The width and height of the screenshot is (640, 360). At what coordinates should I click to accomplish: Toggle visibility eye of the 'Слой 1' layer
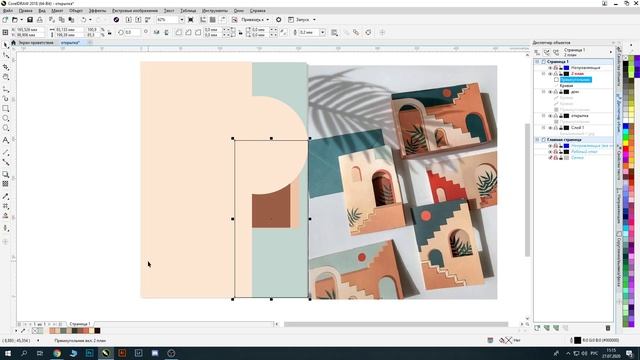(x=550, y=128)
